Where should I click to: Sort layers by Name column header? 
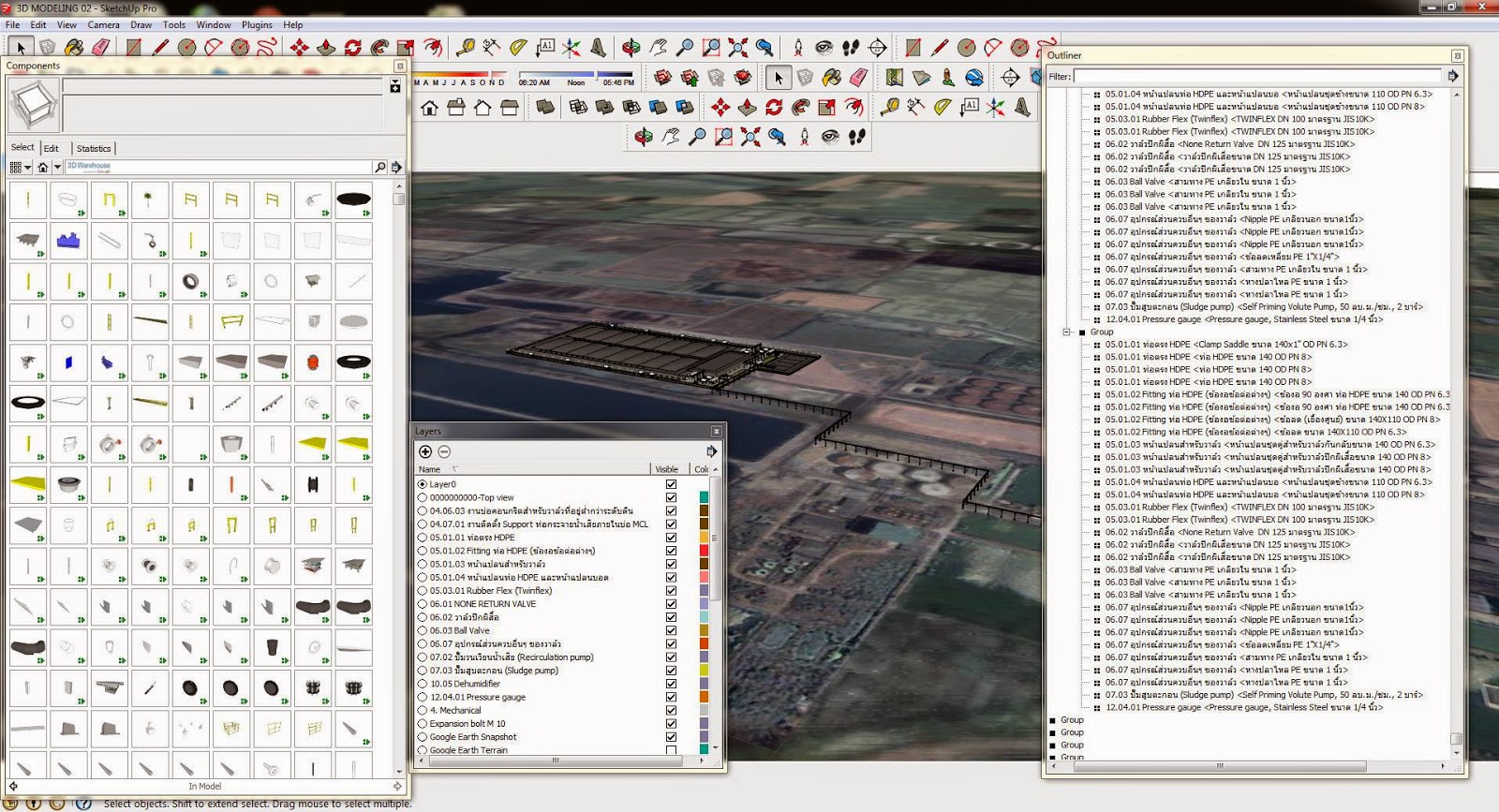click(x=532, y=468)
